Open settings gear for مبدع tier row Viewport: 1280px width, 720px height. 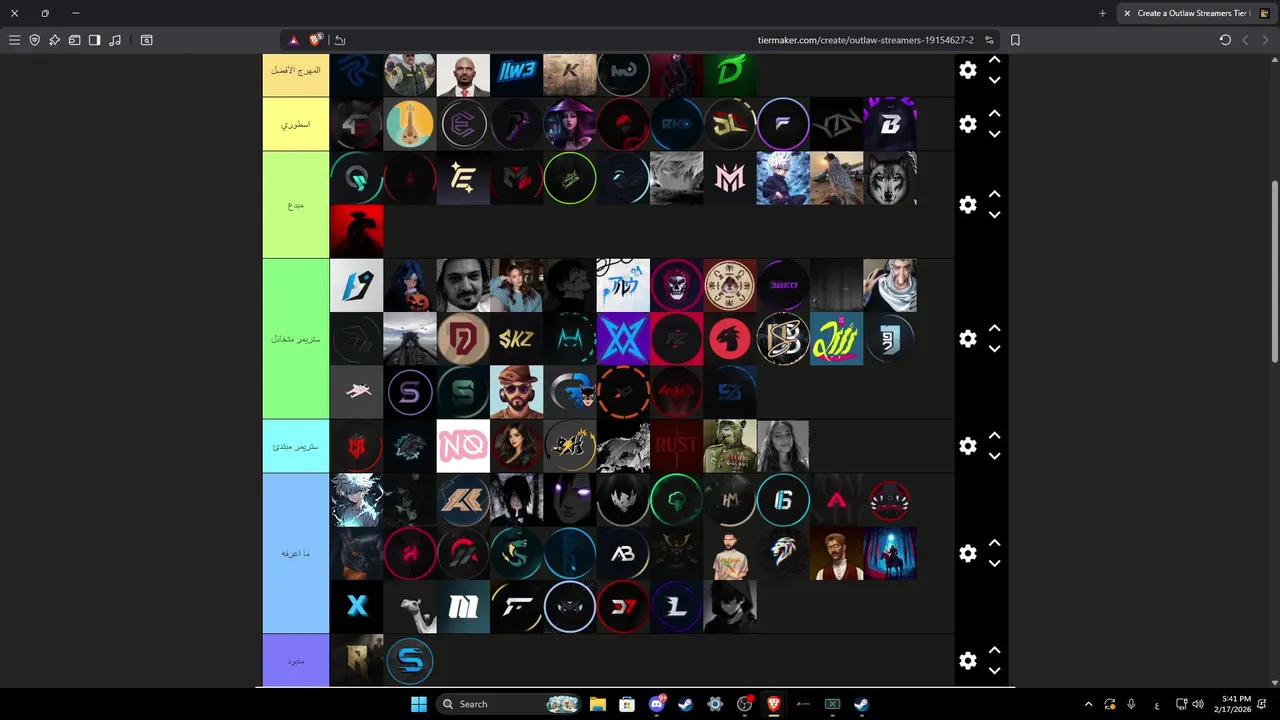tap(967, 204)
